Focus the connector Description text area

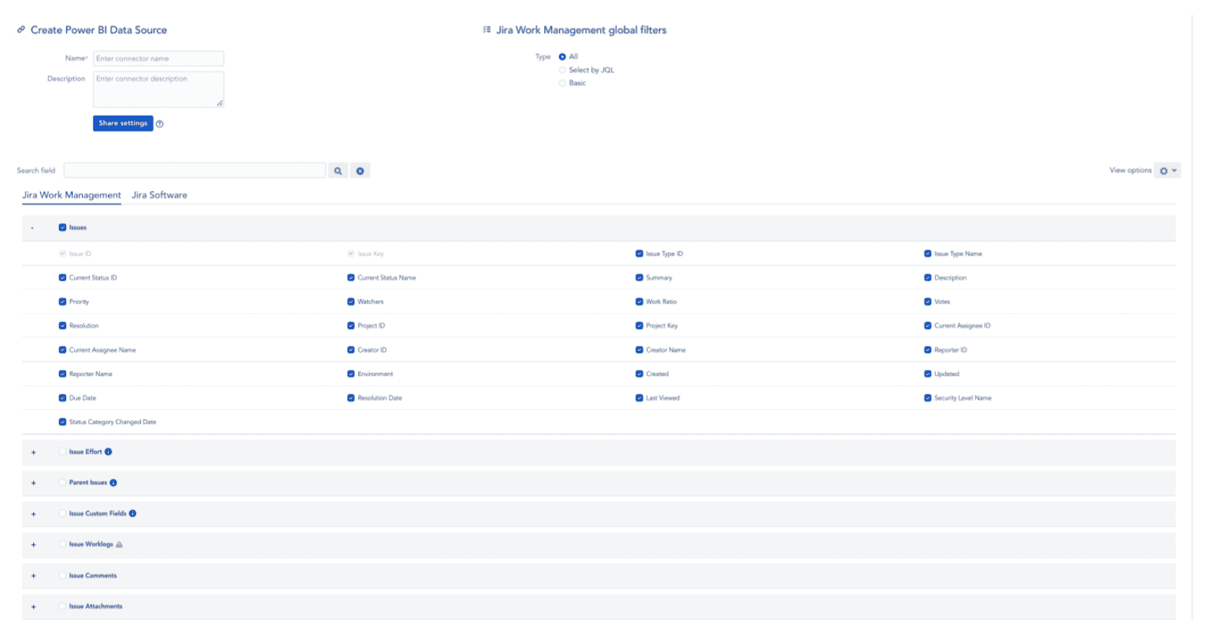tap(158, 89)
